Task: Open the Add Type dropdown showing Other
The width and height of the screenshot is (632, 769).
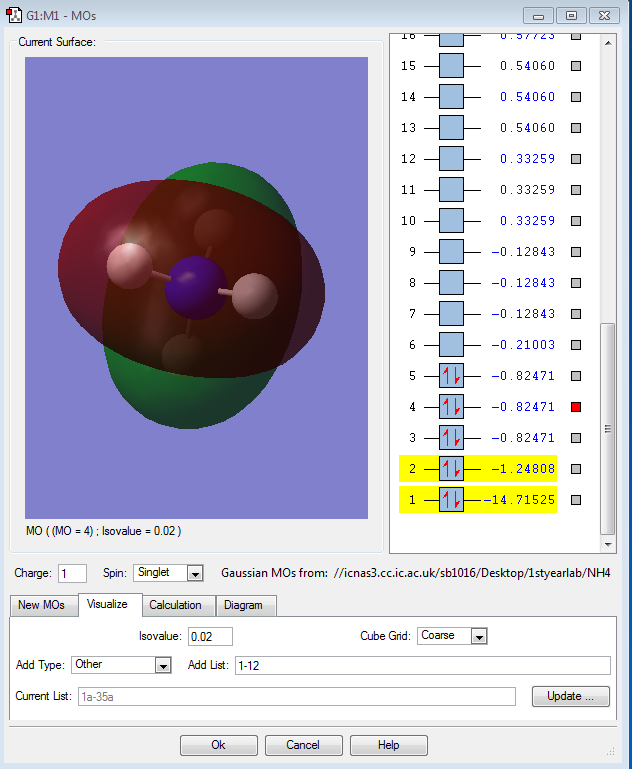Action: pos(162,665)
